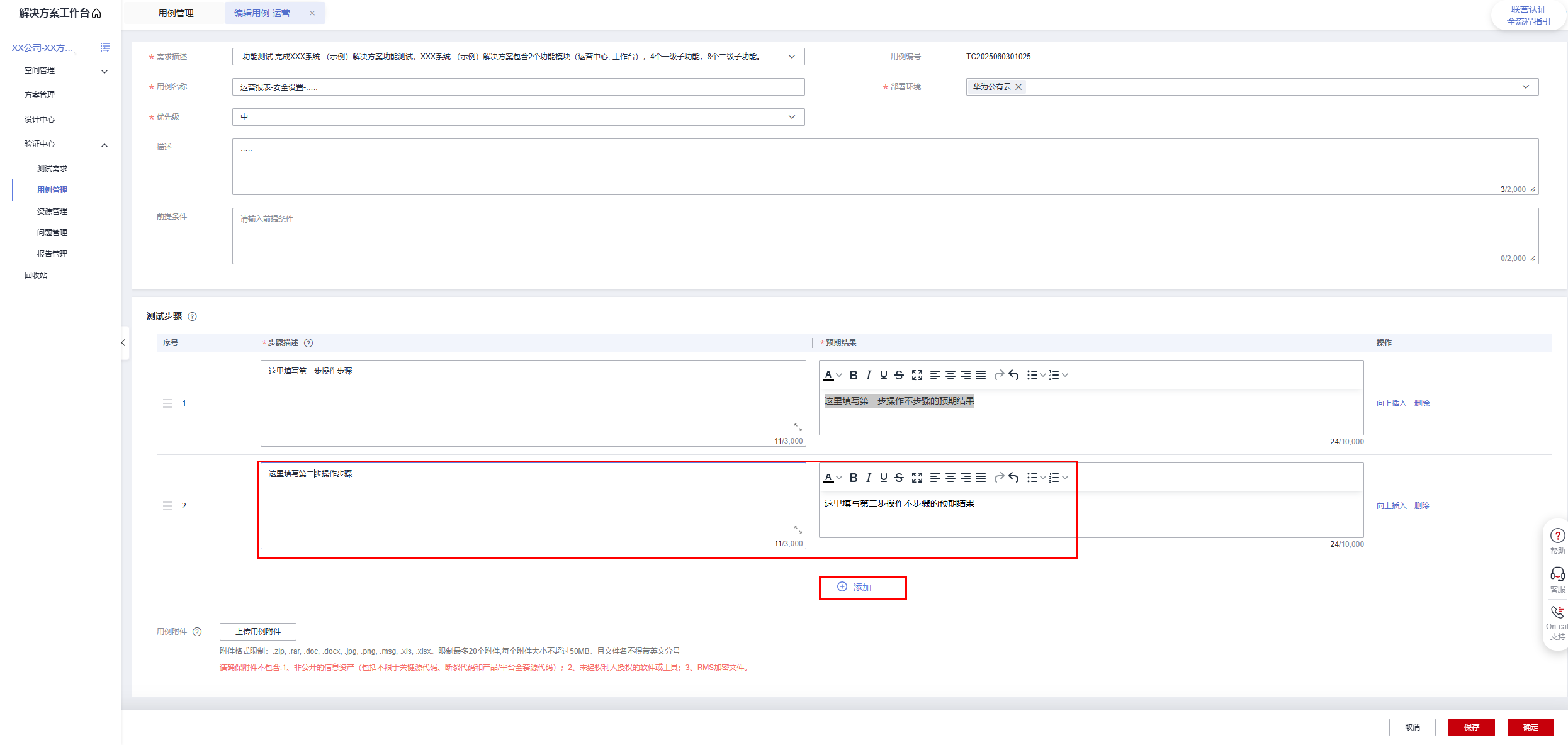1568x745 pixels.
Task: Justify text in step 1 expected result
Action: 981,375
